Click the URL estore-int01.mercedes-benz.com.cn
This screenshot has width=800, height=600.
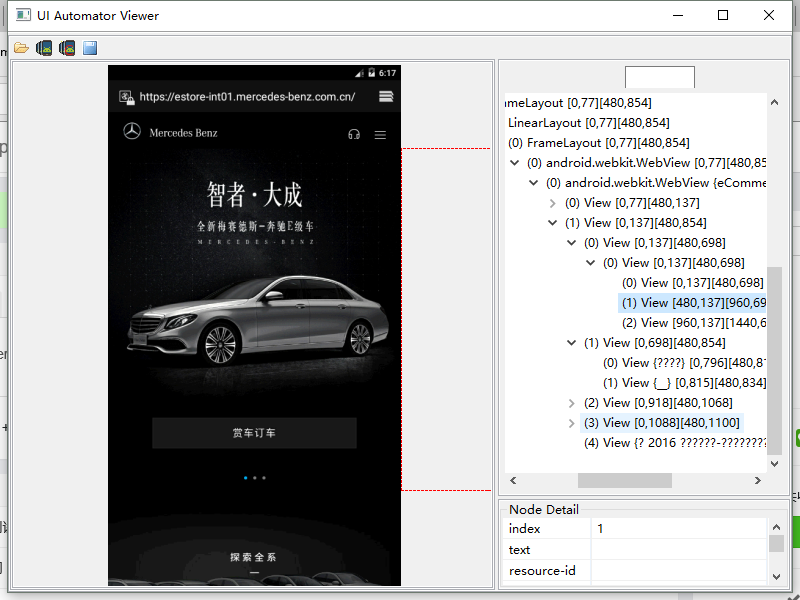247,96
